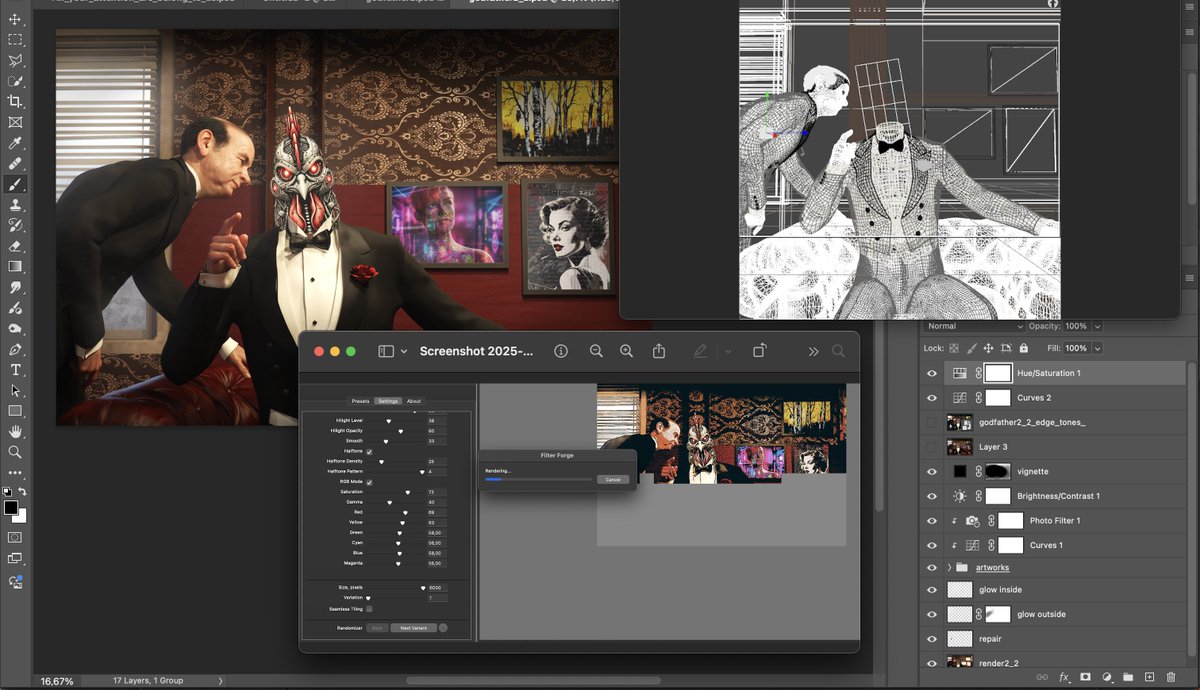Select the Pen tool
This screenshot has width=1200, height=690.
tap(15, 349)
